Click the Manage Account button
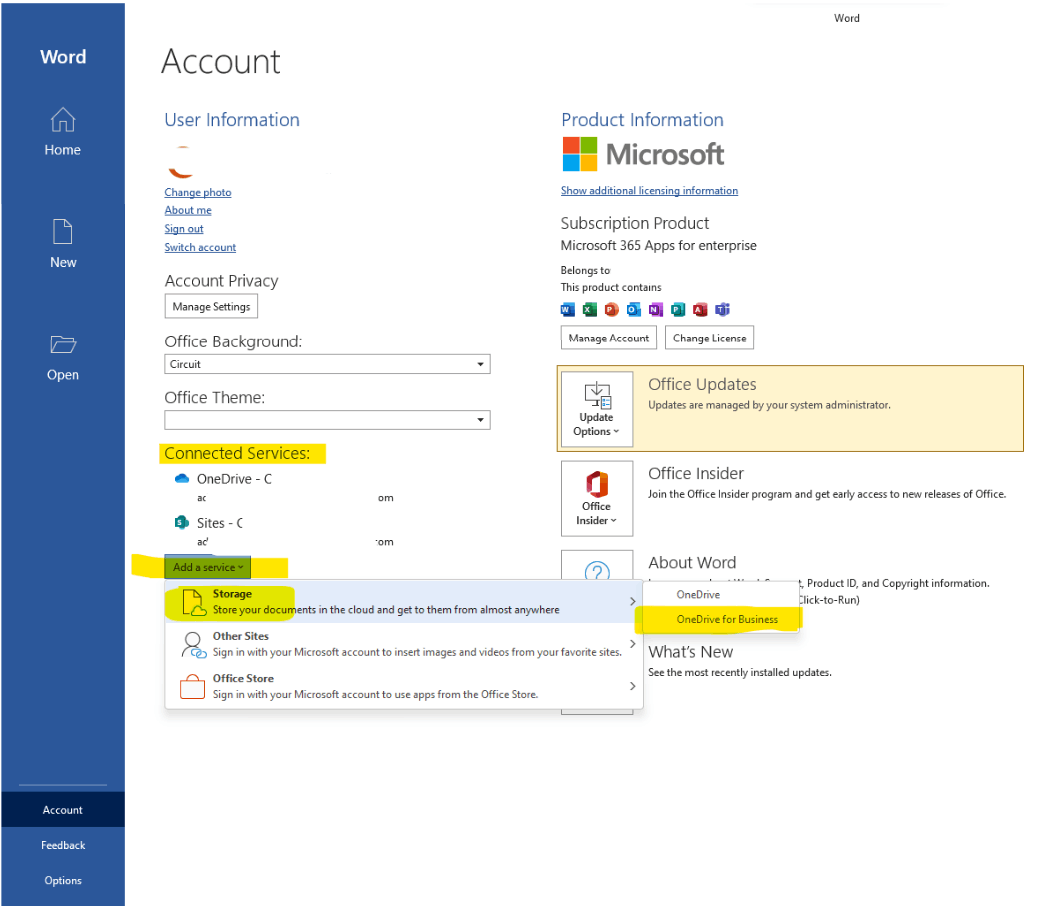The image size is (1042, 906). point(608,337)
